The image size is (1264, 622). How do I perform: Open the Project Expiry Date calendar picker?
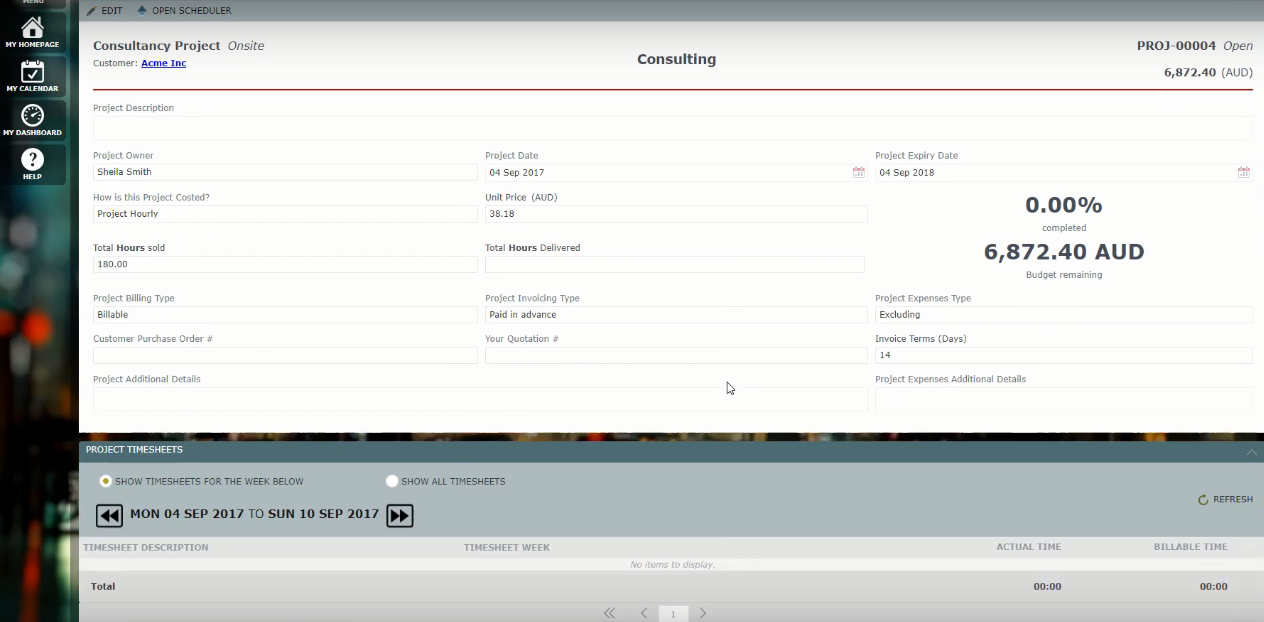coord(1243,172)
